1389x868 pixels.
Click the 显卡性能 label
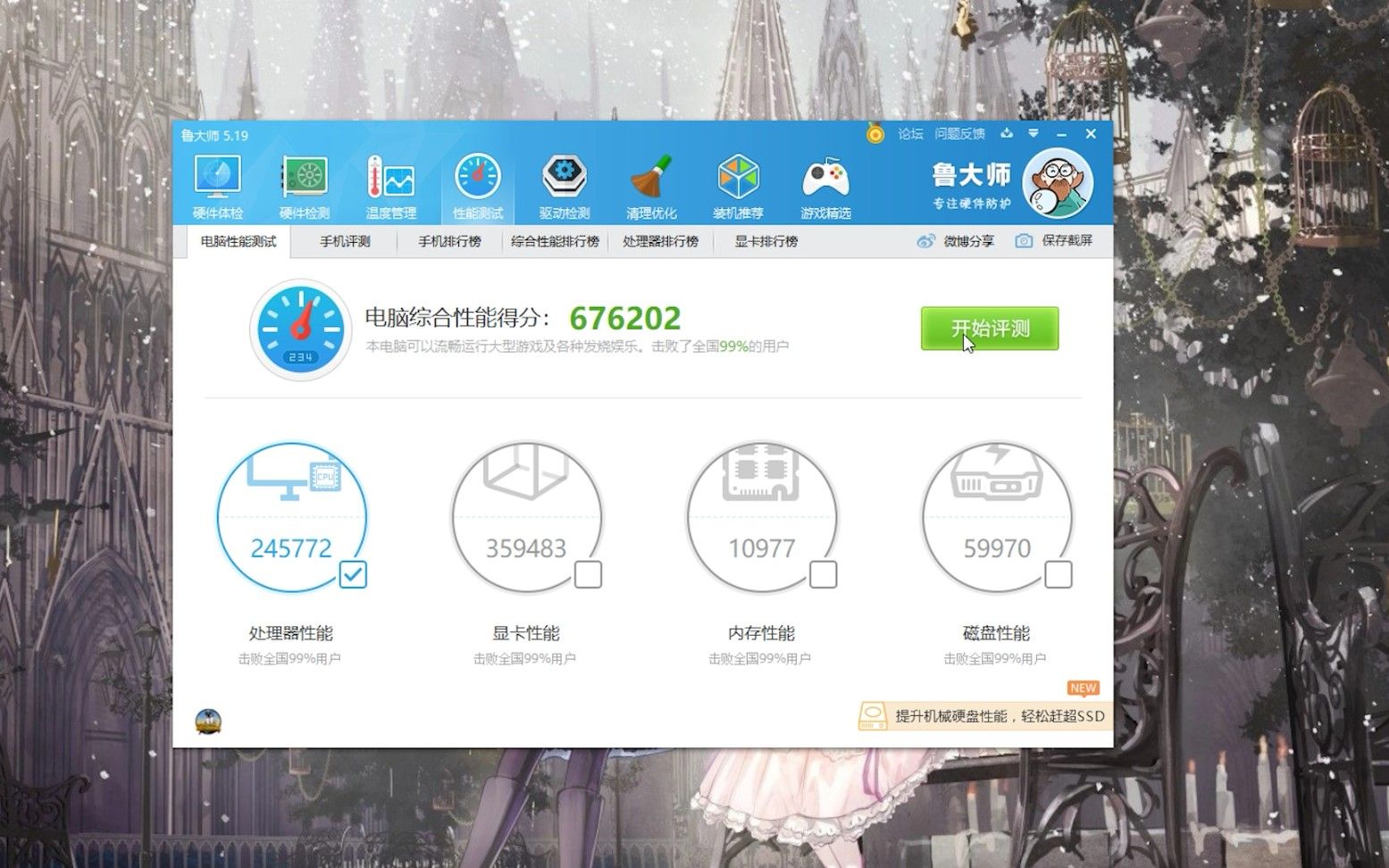526,633
